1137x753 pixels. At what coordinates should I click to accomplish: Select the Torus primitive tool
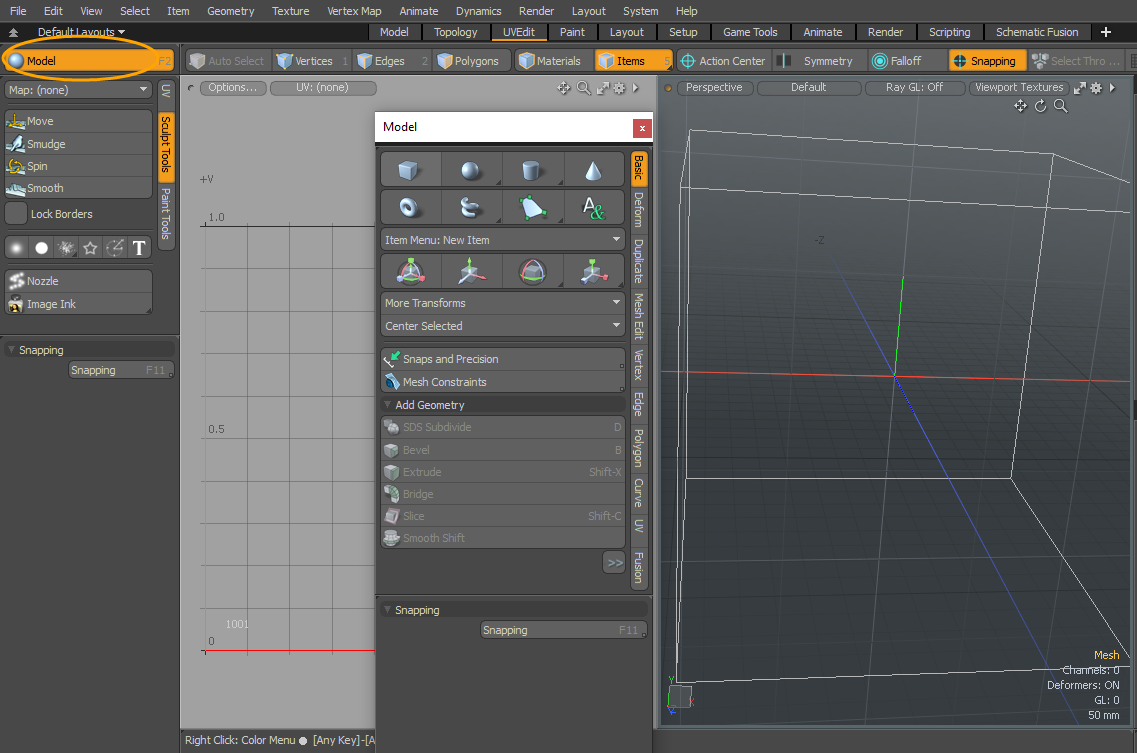point(410,208)
